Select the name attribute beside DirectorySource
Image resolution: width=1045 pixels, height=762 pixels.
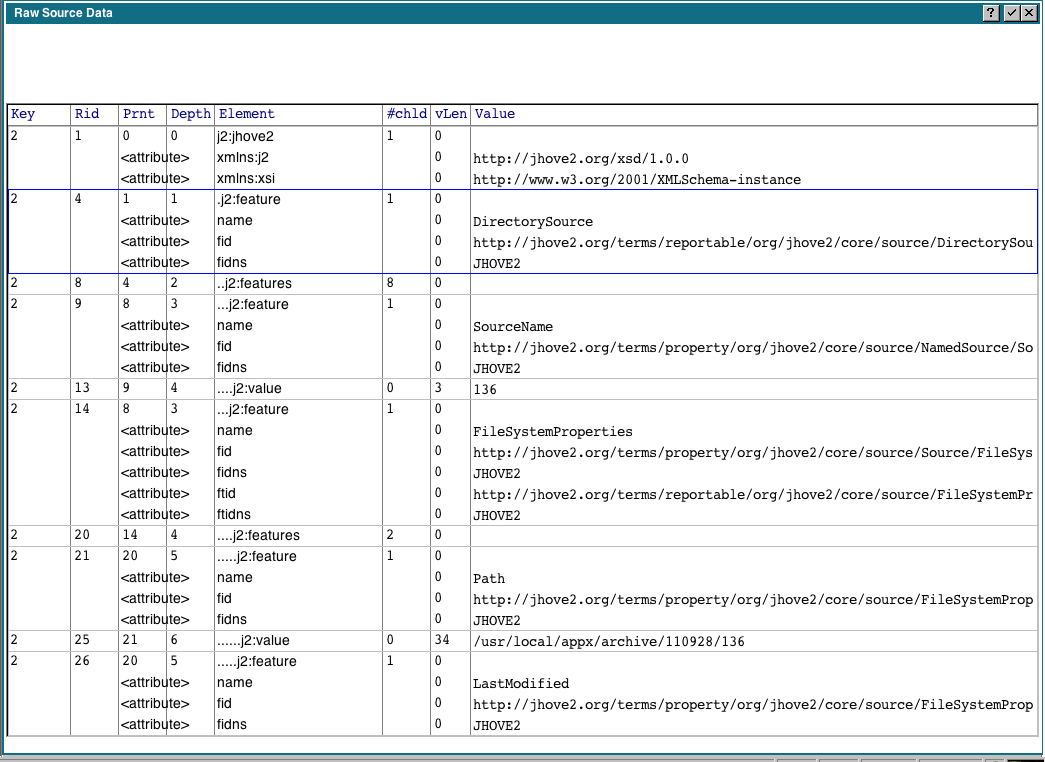click(235, 221)
